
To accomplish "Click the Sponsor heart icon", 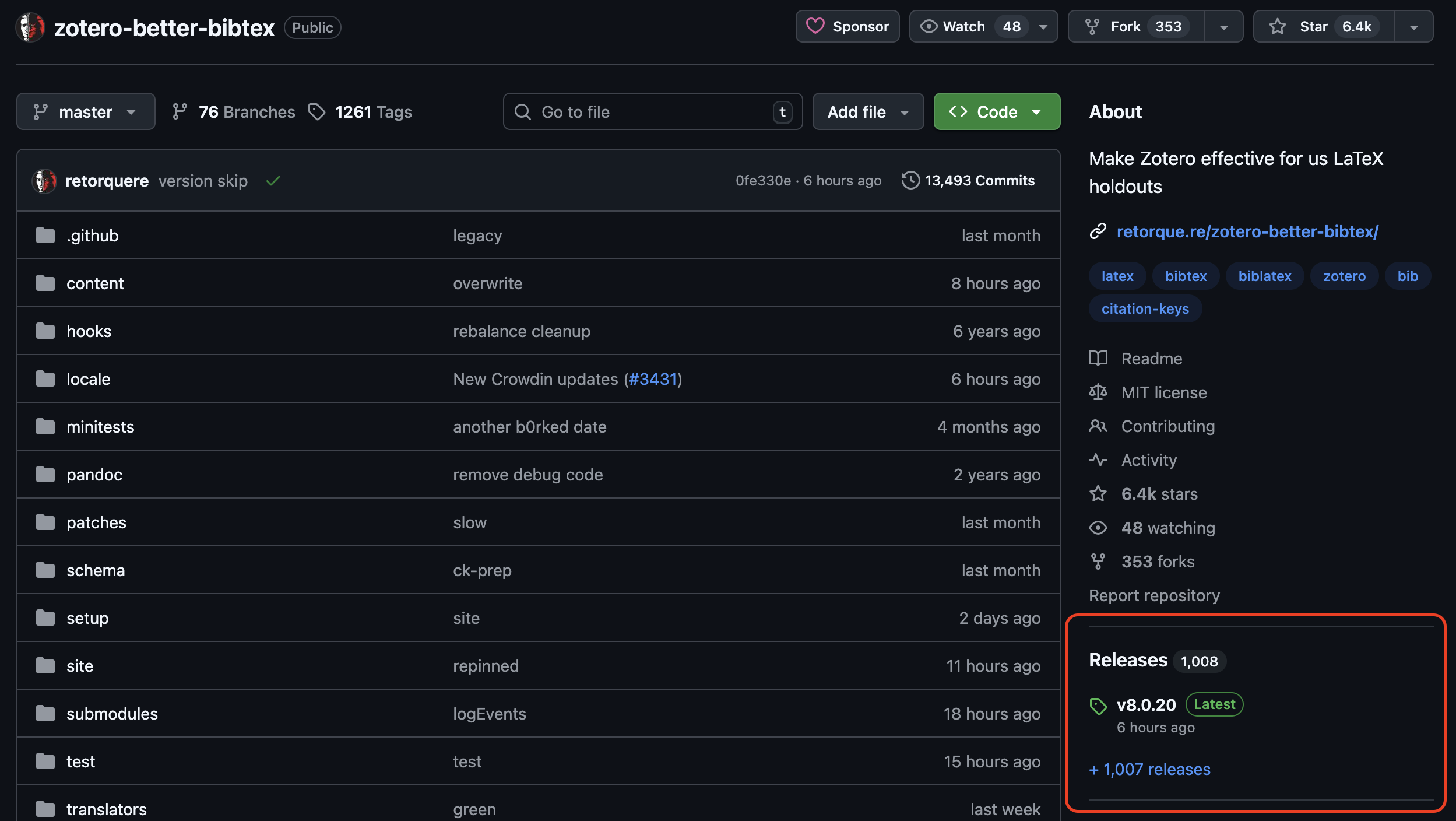I will click(x=815, y=26).
